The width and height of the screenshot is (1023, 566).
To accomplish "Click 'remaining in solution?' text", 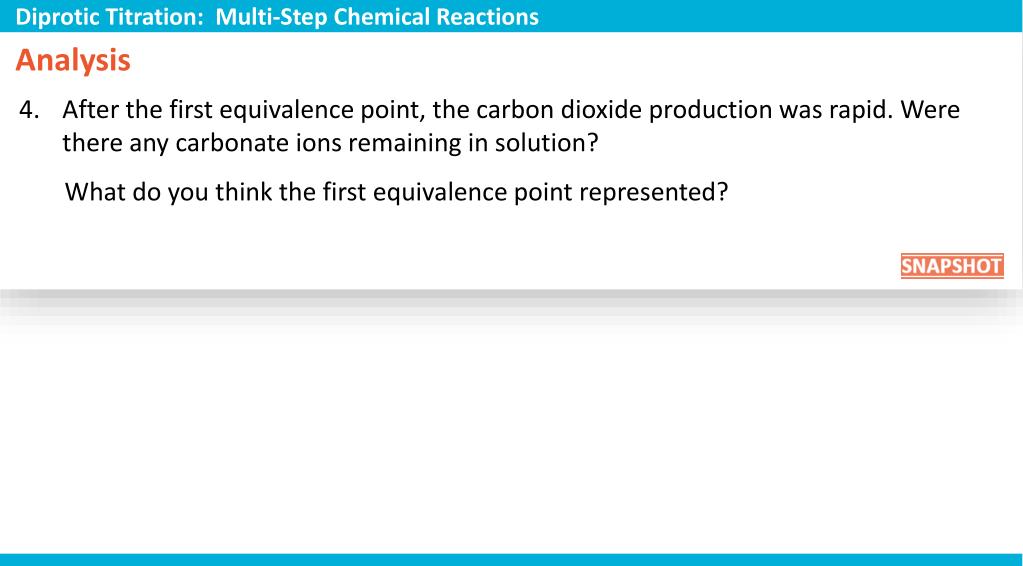I will coord(473,143).
